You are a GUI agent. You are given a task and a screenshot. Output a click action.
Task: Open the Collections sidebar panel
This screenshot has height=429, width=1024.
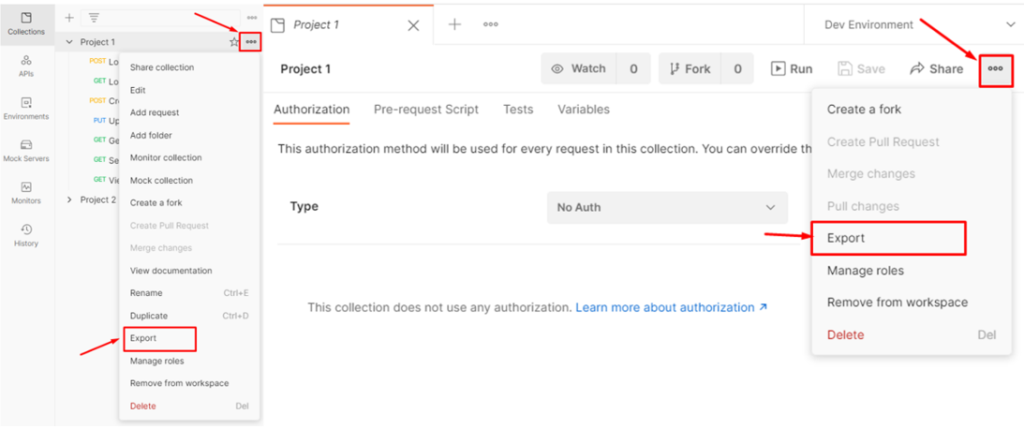click(26, 23)
